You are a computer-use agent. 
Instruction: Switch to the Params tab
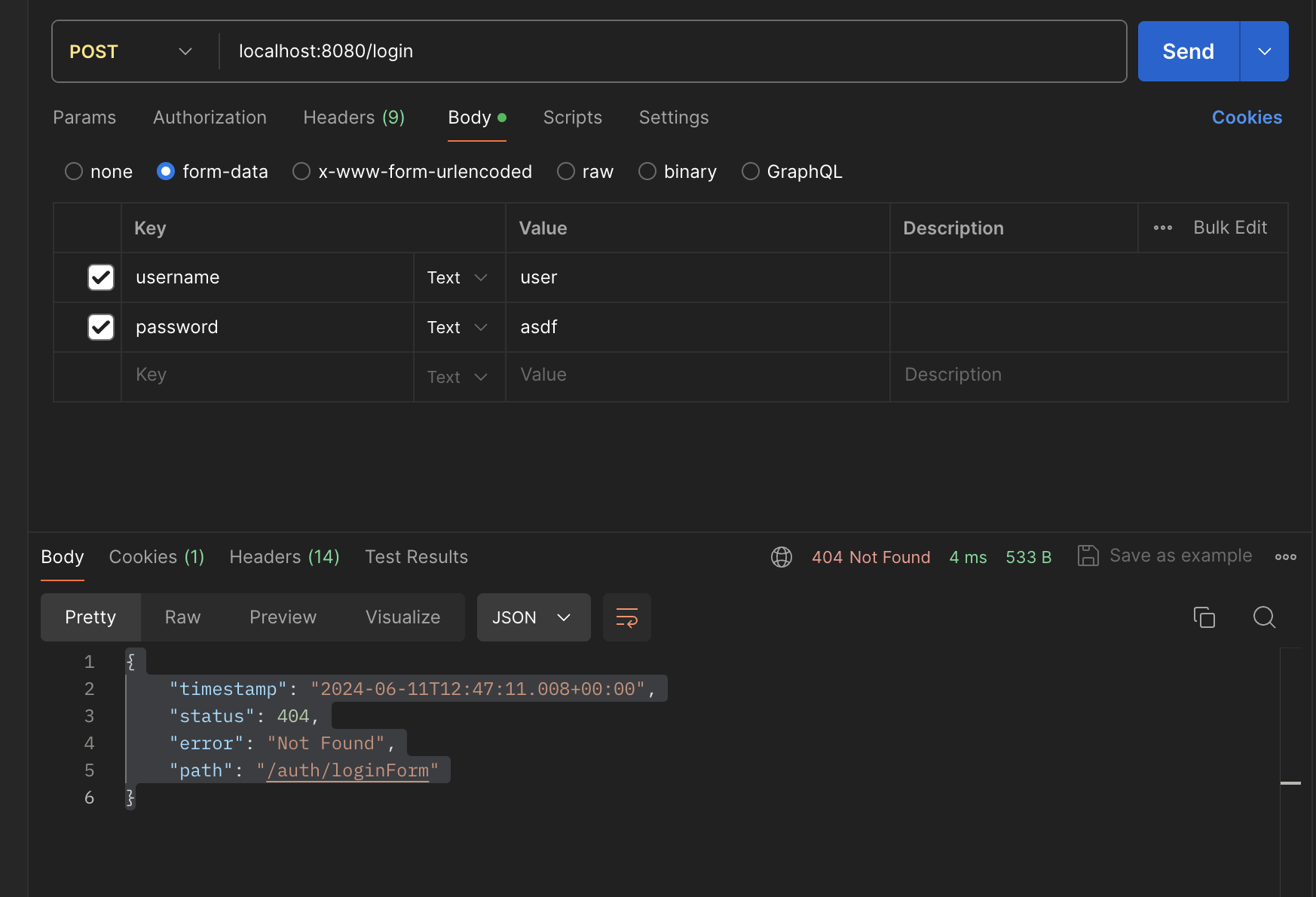click(84, 118)
